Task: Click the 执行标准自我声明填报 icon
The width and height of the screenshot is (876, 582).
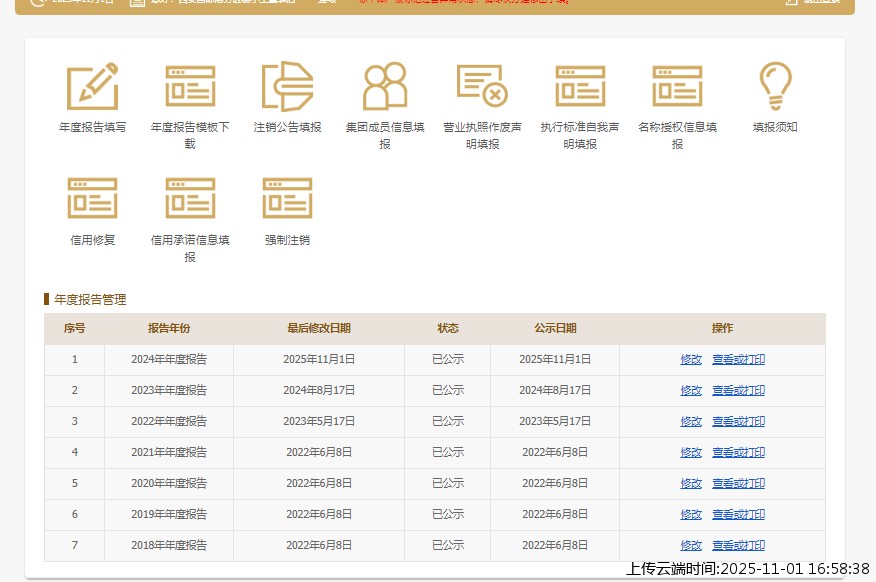Action: [580, 87]
